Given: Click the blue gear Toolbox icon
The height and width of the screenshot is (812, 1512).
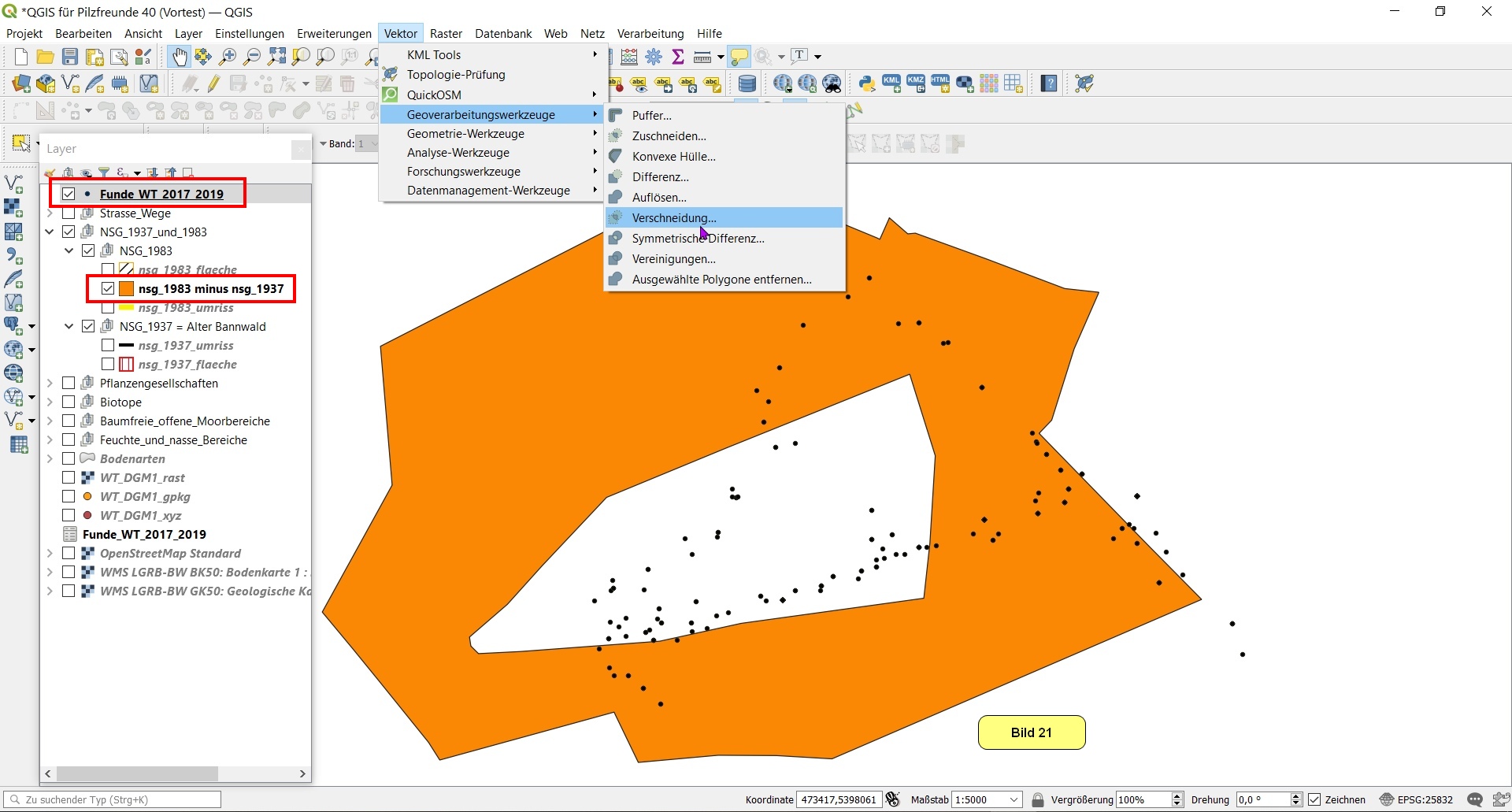Looking at the screenshot, I should [654, 57].
